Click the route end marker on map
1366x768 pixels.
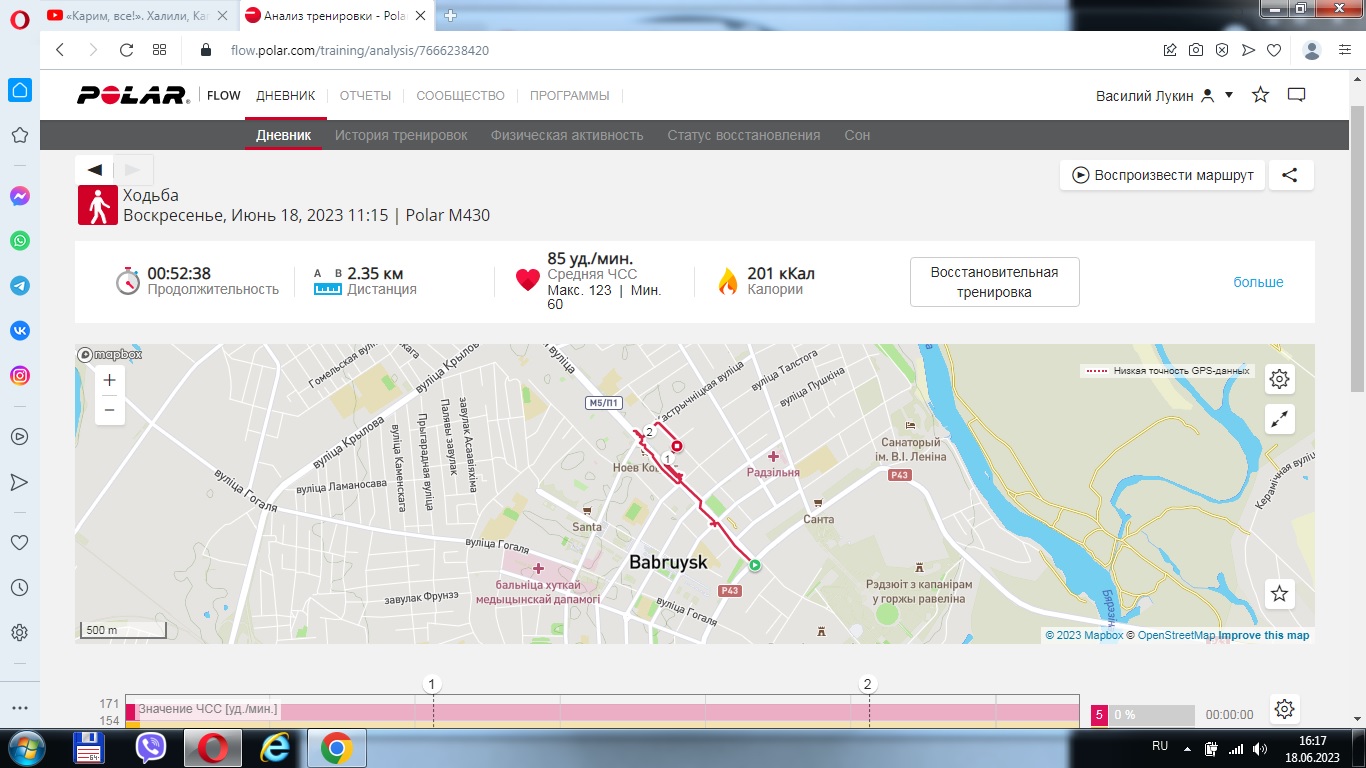coord(677,446)
